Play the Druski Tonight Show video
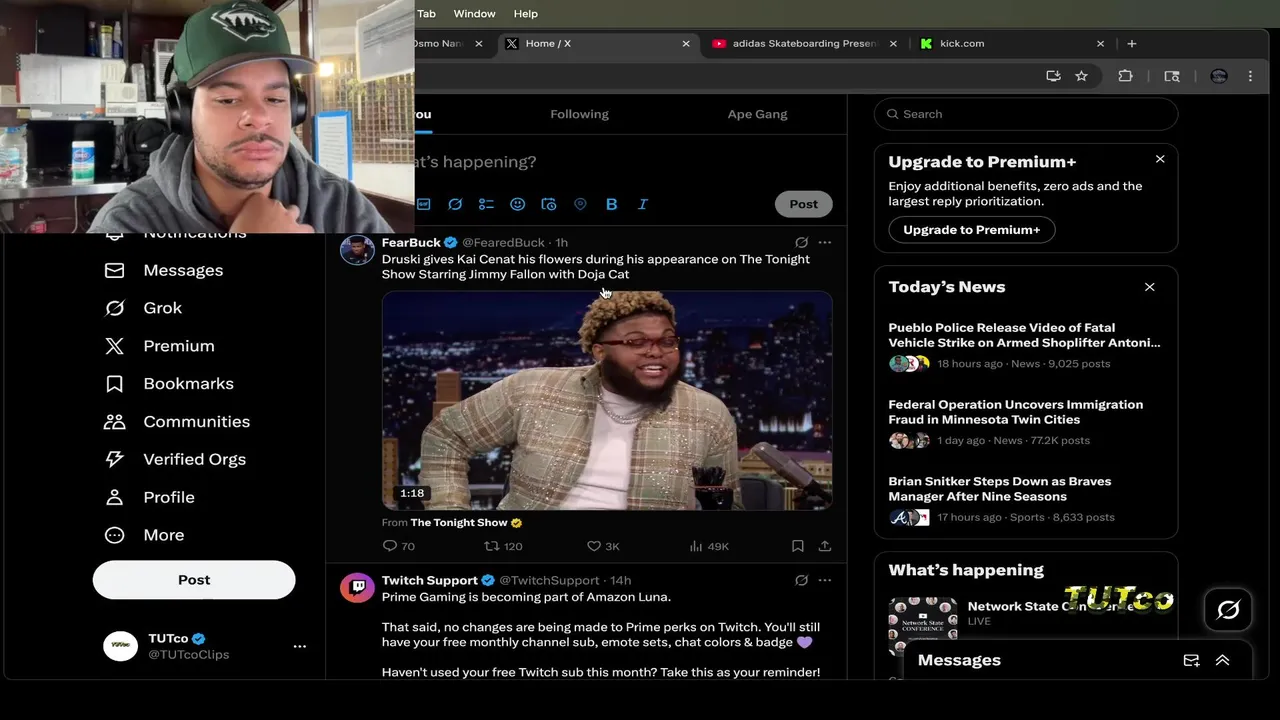Viewport: 1280px width, 720px height. (607, 401)
